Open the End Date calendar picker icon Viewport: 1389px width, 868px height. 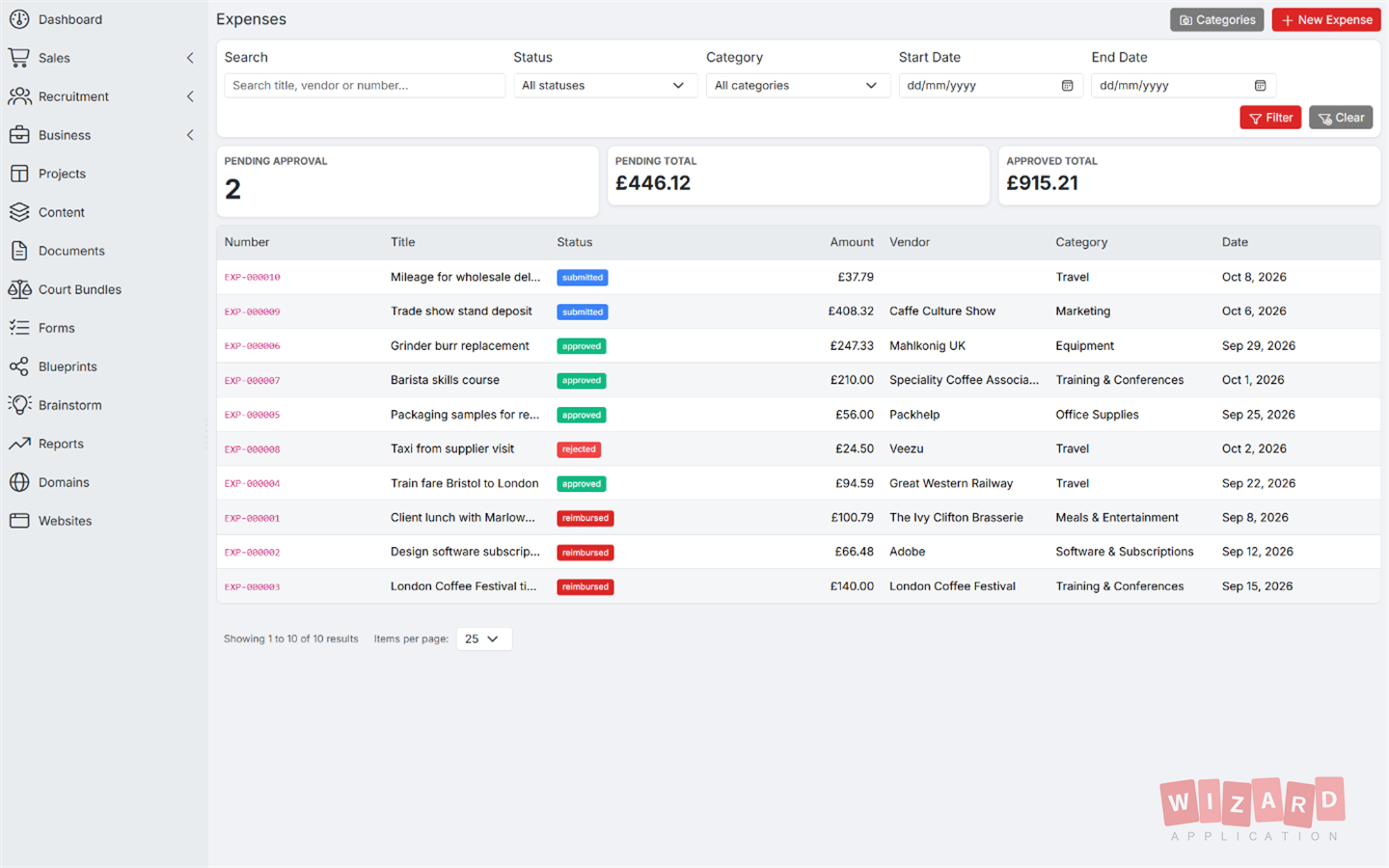click(x=1260, y=86)
